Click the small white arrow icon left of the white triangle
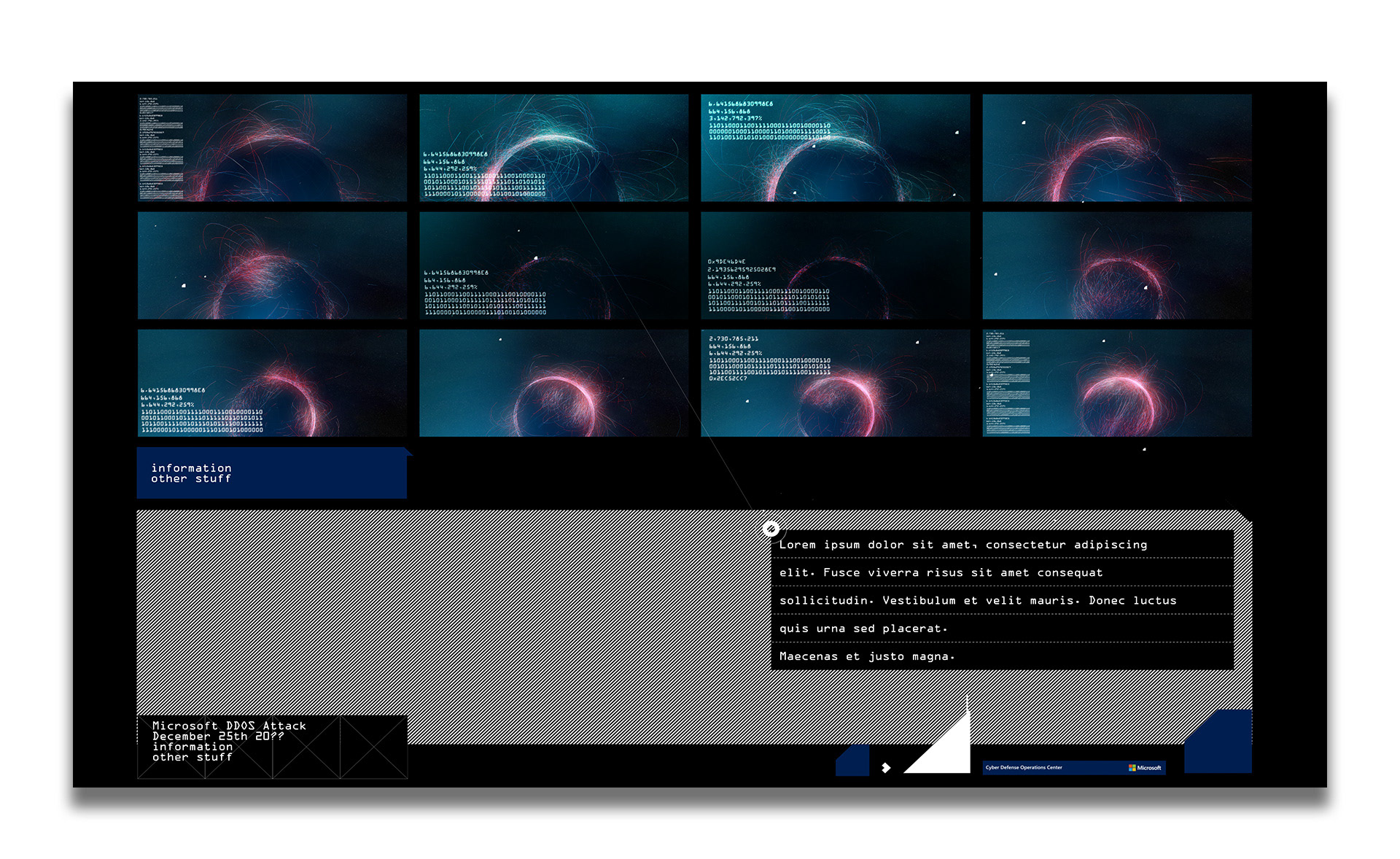 [886, 767]
